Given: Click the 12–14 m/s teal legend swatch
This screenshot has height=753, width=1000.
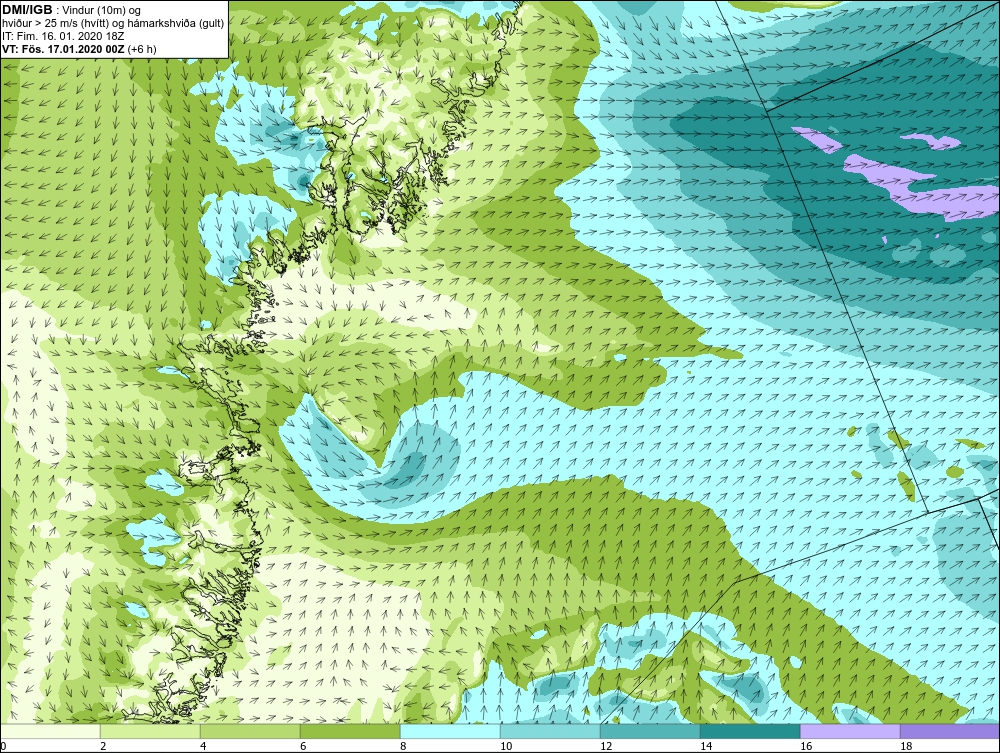Looking at the screenshot, I should [650, 731].
